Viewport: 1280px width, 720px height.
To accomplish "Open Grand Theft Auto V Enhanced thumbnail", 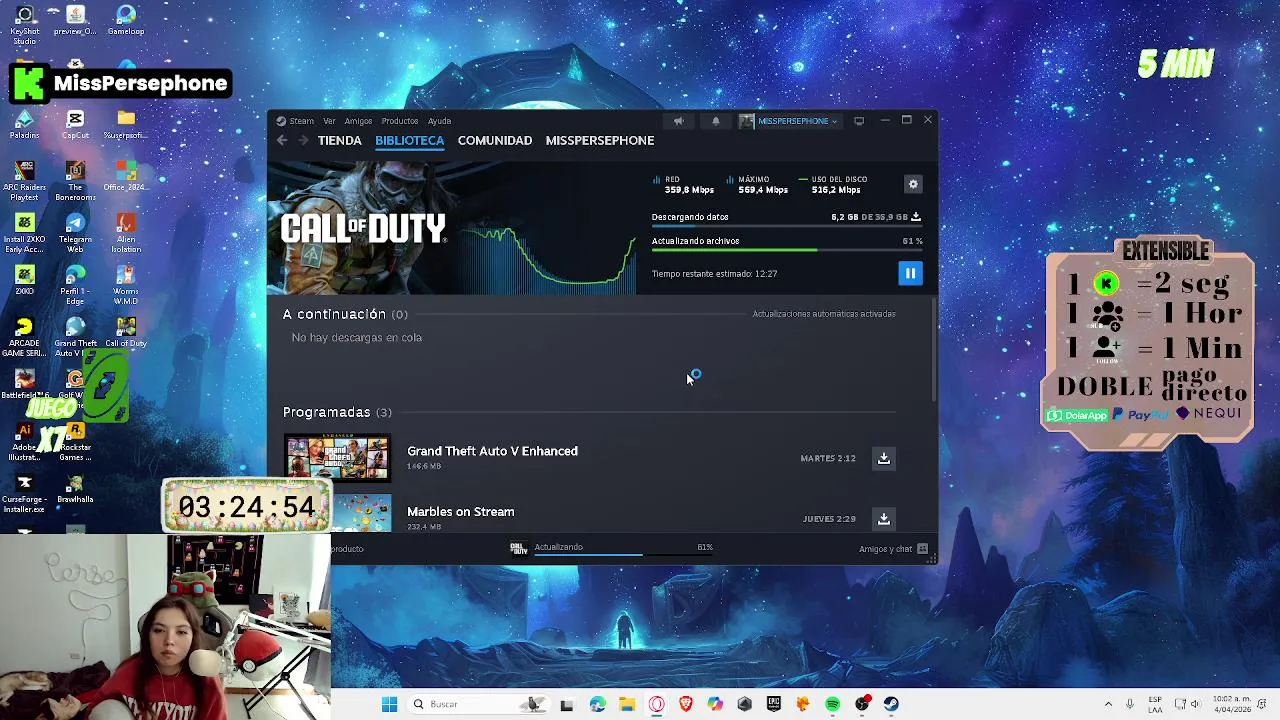I will point(337,458).
